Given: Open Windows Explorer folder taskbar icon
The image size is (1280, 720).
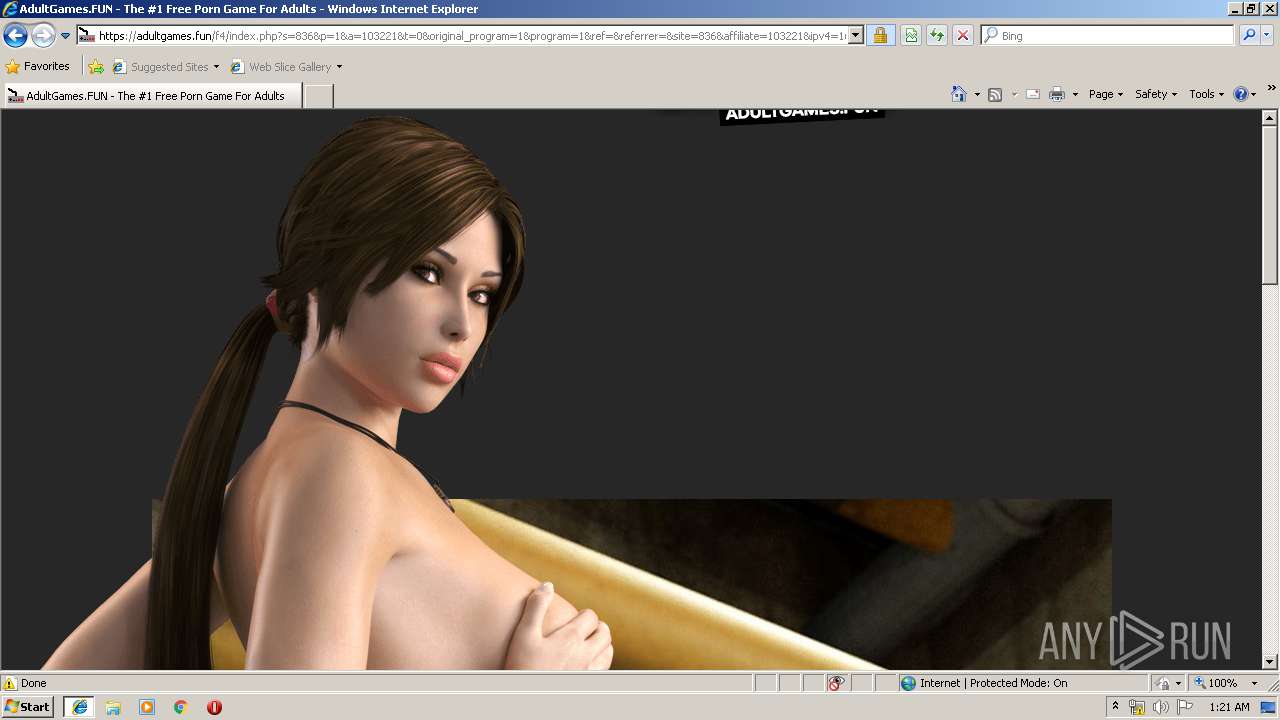Looking at the screenshot, I should [113, 707].
